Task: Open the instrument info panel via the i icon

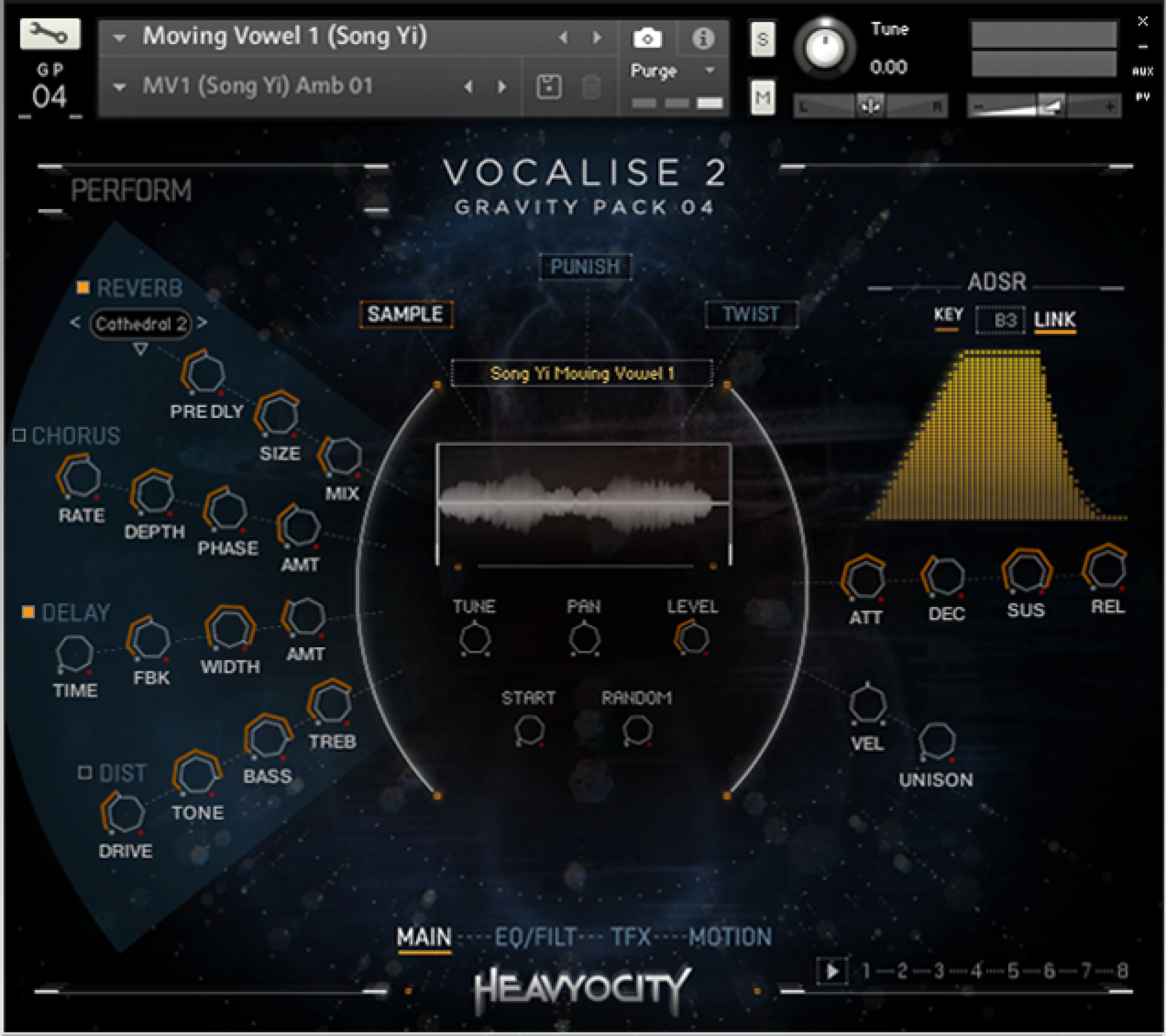Action: (705, 38)
